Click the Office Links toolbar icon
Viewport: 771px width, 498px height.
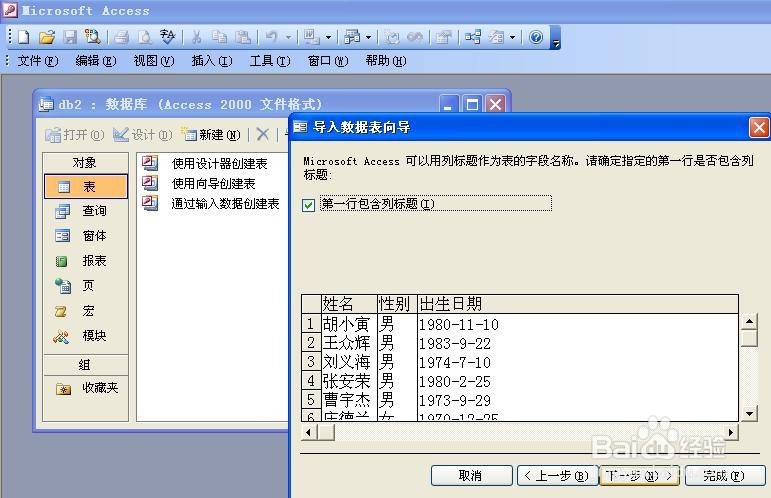311,37
